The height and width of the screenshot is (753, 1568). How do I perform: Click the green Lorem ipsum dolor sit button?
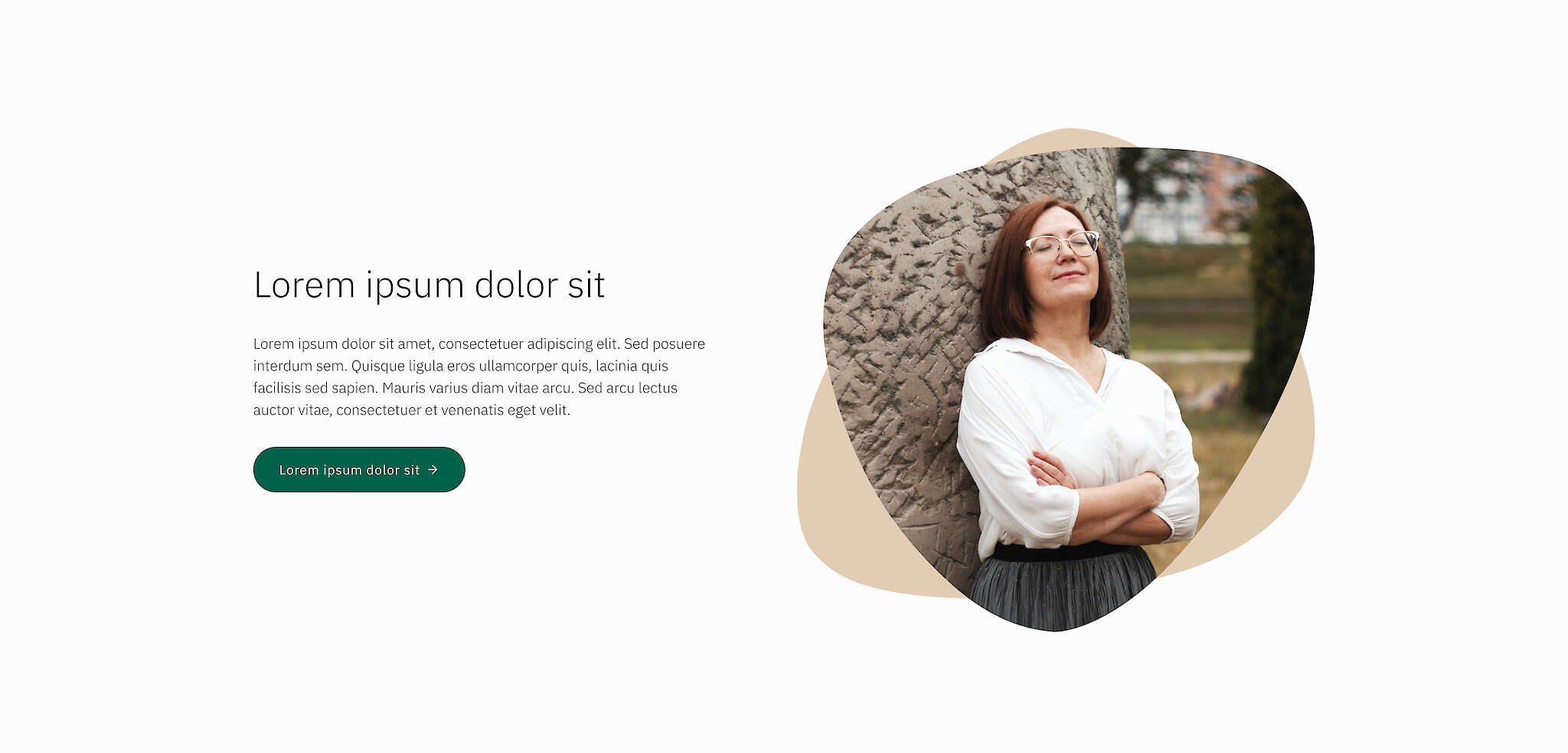pos(359,469)
